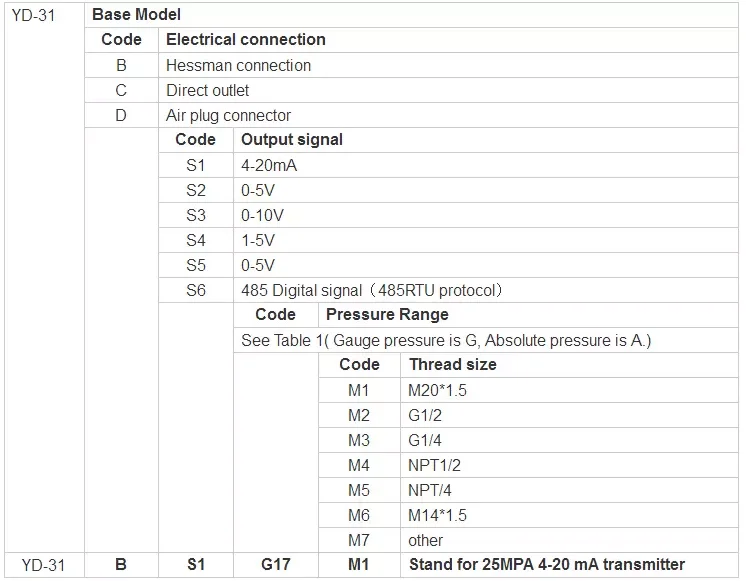Click the Base Model header cell

[136, 16]
